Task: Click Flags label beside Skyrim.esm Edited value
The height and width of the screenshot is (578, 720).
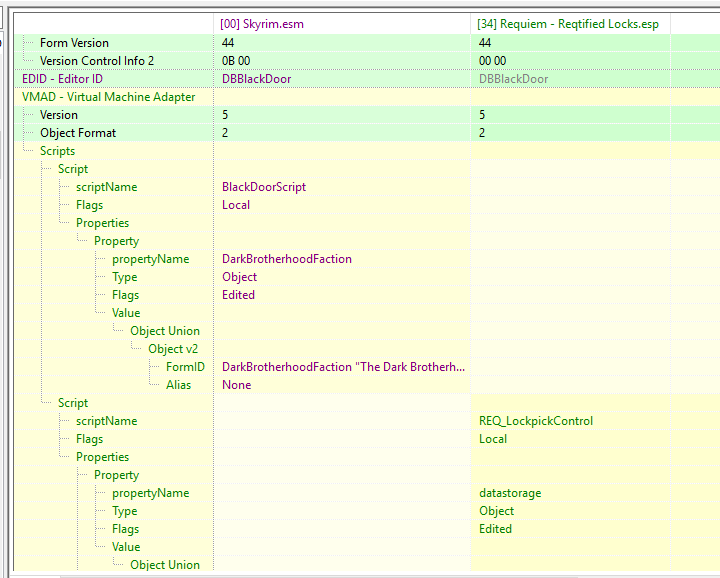Action: (x=125, y=295)
